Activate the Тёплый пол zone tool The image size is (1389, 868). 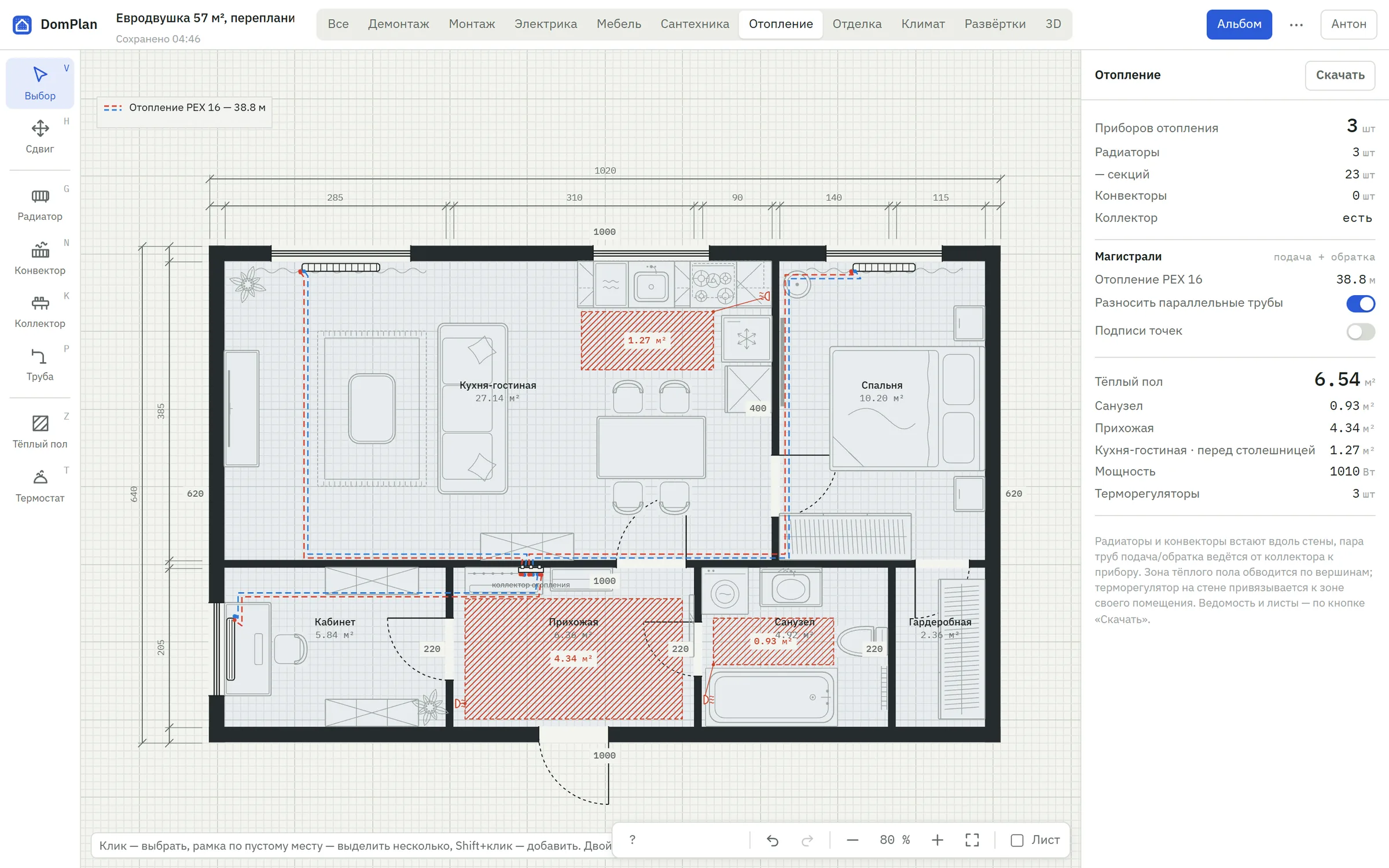(x=40, y=432)
